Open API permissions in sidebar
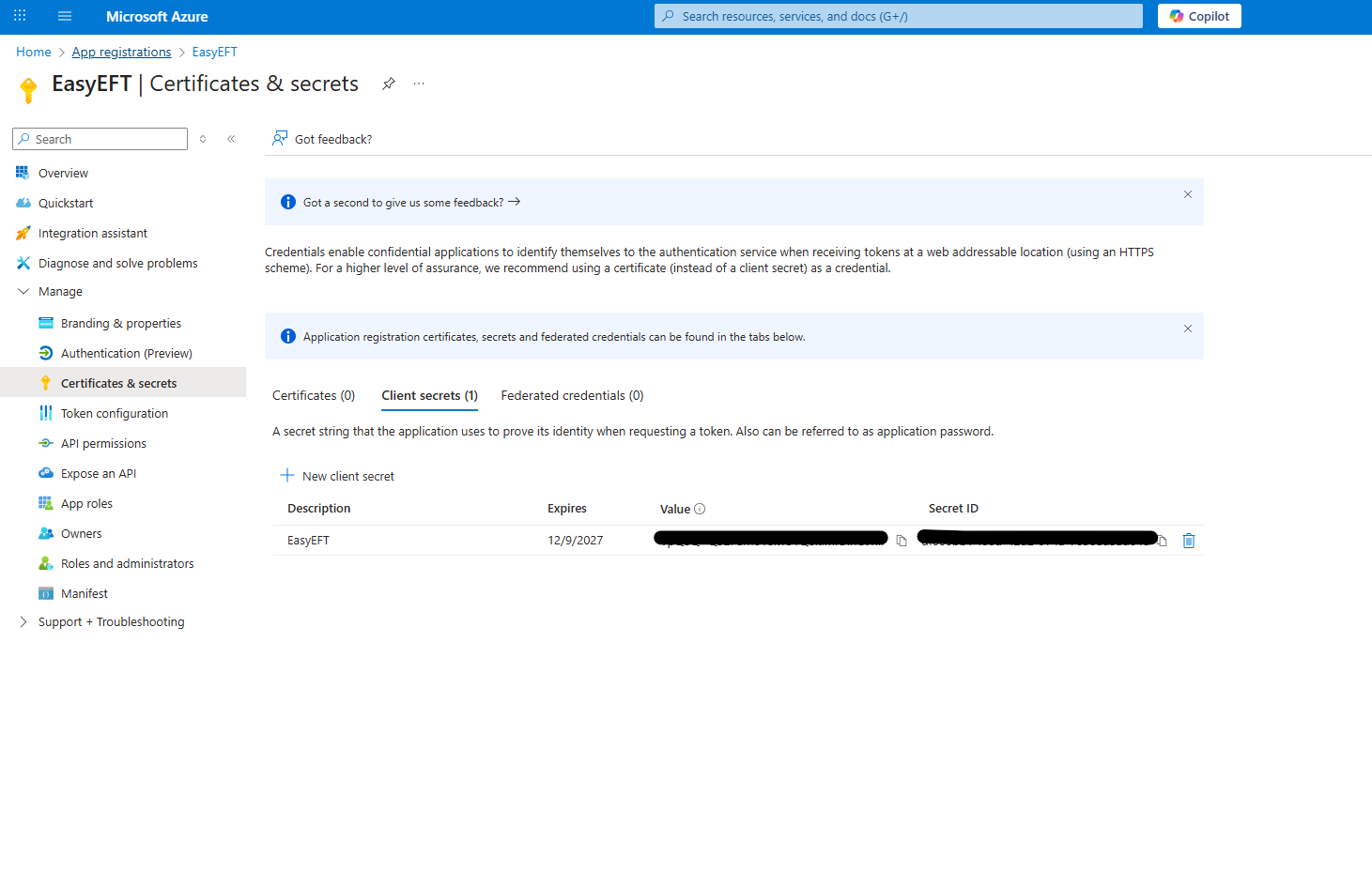 point(103,444)
